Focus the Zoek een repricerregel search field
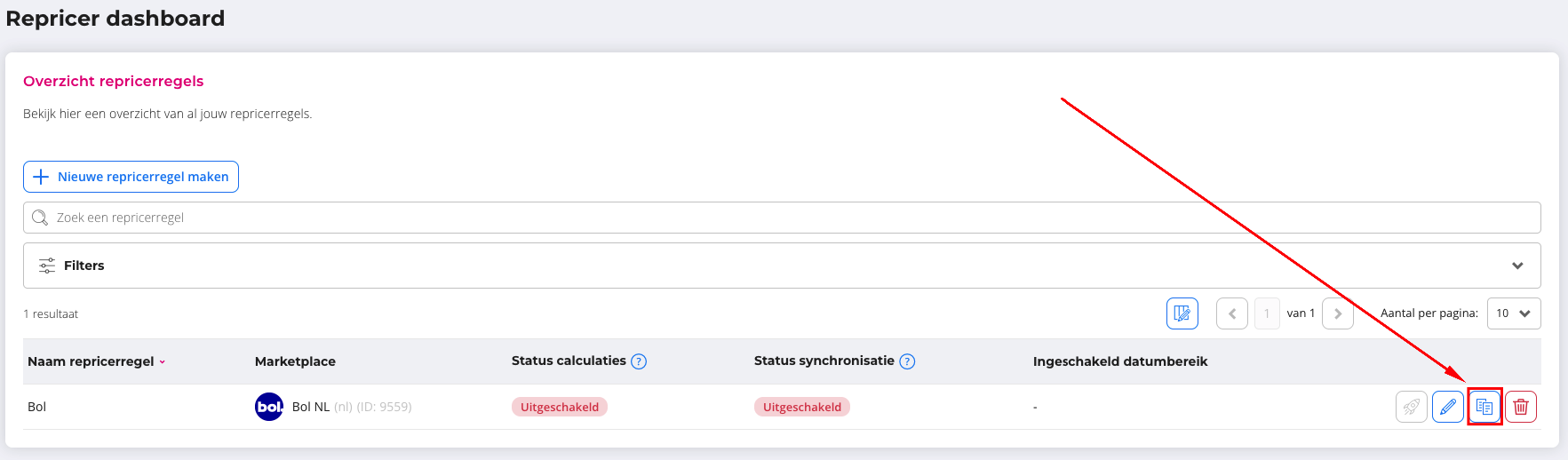 point(782,218)
